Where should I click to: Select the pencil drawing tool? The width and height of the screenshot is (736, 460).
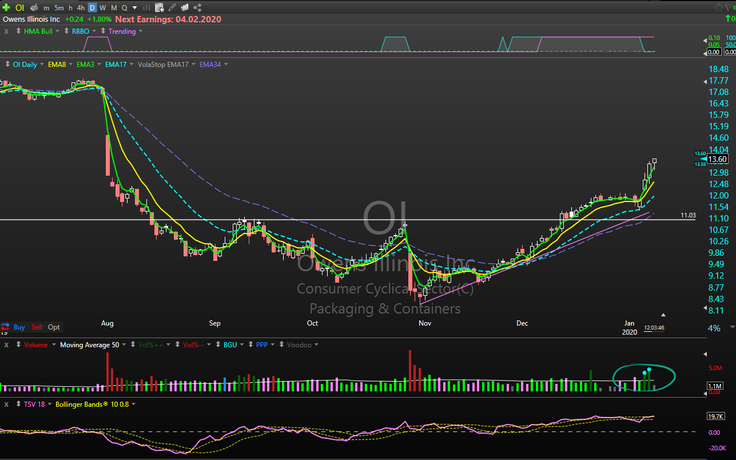click(x=172, y=8)
